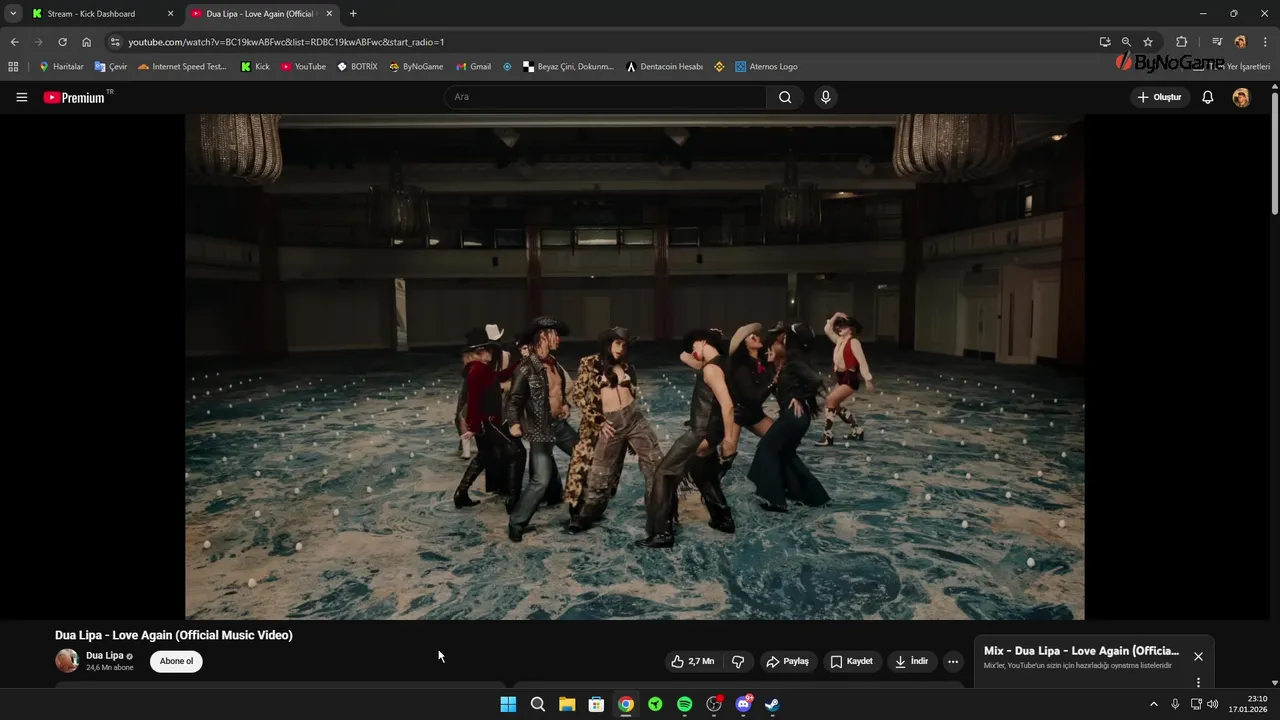Open Spotify from the taskbar
This screenshot has width=1280, height=720.
(684, 704)
